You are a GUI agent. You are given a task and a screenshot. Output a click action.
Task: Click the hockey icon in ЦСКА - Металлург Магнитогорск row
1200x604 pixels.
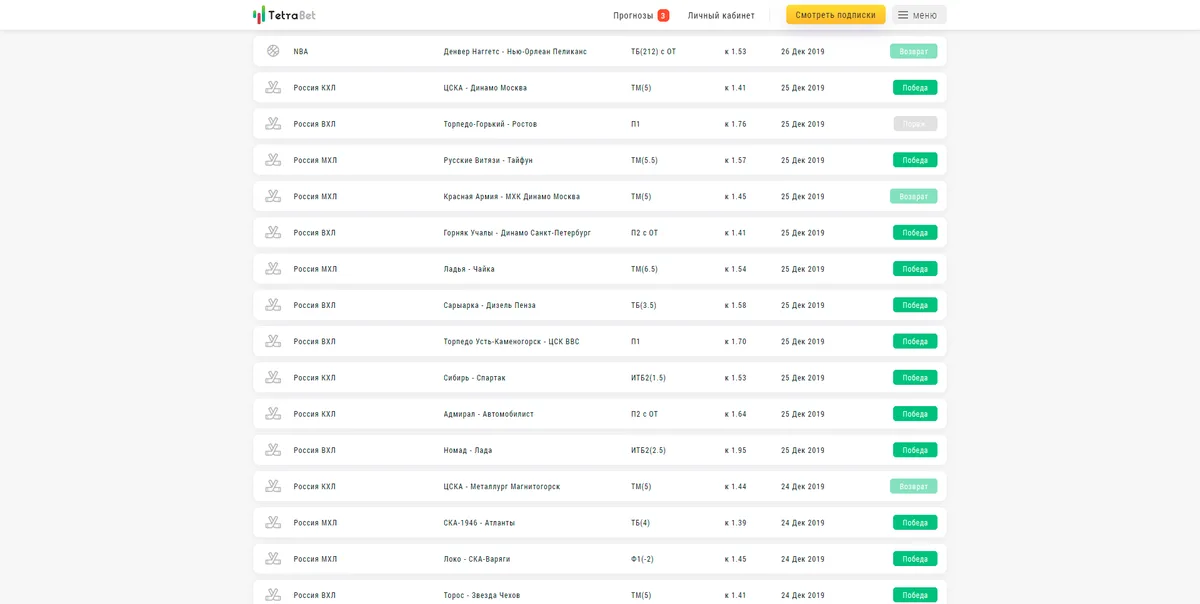(273, 486)
